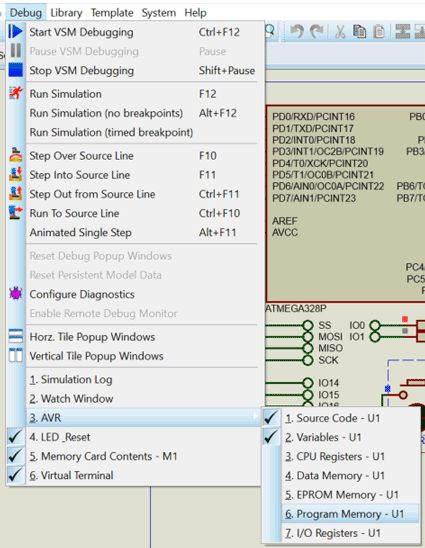The height and width of the screenshot is (548, 425).
Task: Select Horz. Tile Popup Windows
Action: tap(135, 337)
